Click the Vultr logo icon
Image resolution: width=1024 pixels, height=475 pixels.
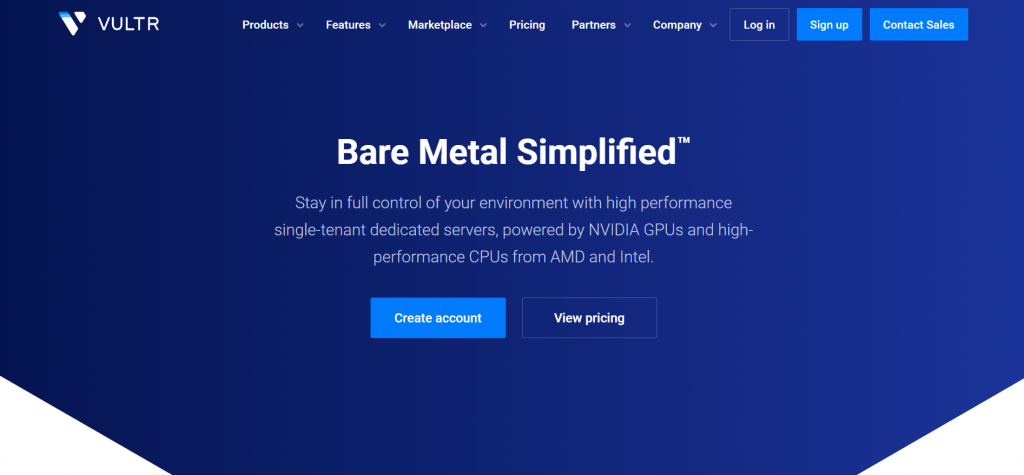72,24
